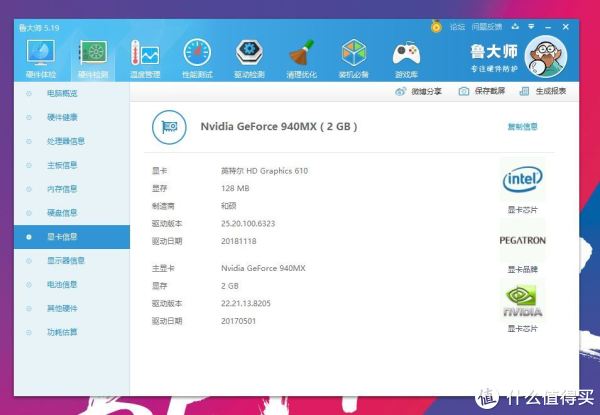Image resolution: width=600 pixels, height=415 pixels.
Task: Close the 鲁大师 window
Action: [x=566, y=26]
